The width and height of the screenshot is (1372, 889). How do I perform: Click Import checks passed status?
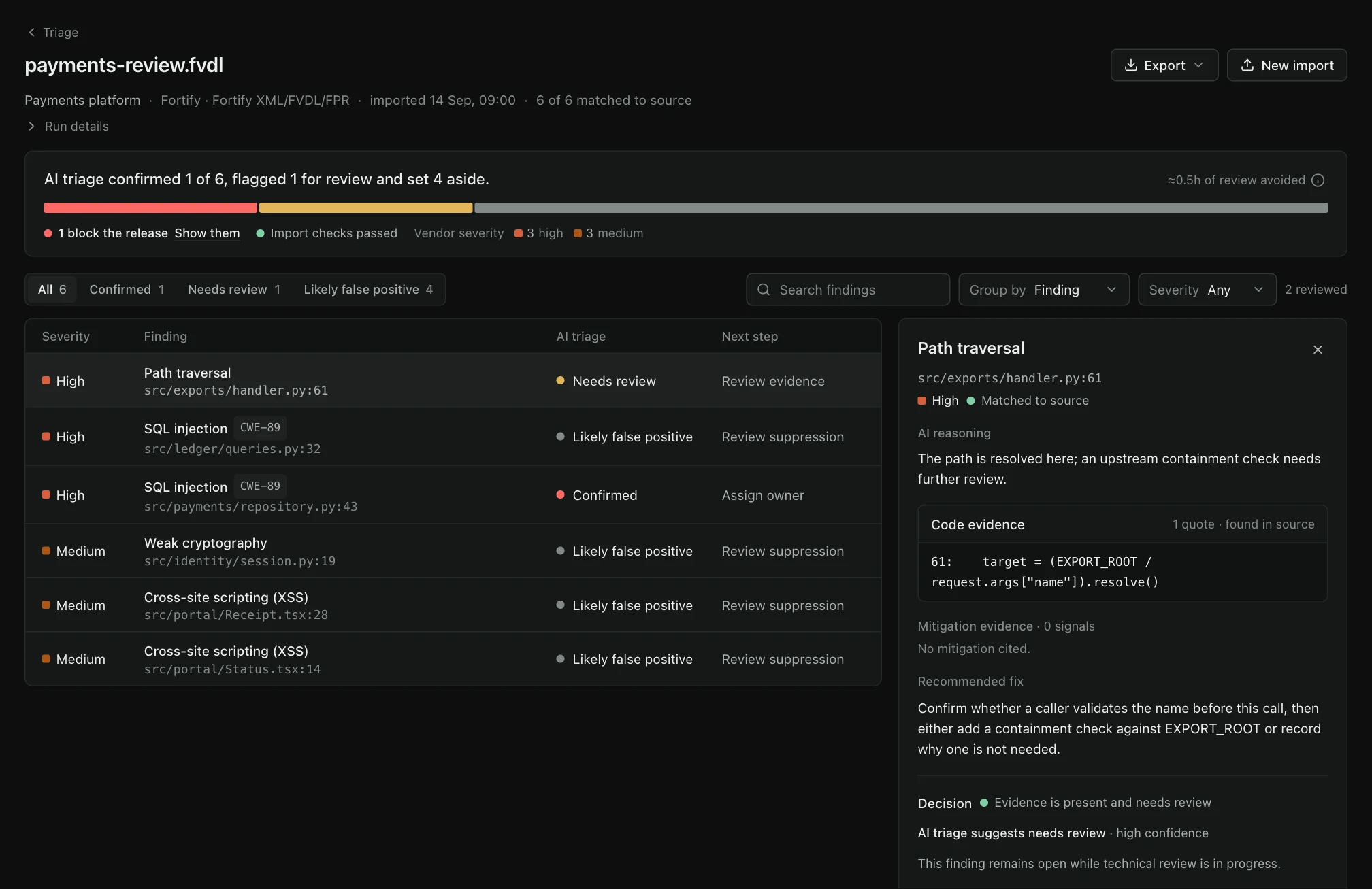327,233
